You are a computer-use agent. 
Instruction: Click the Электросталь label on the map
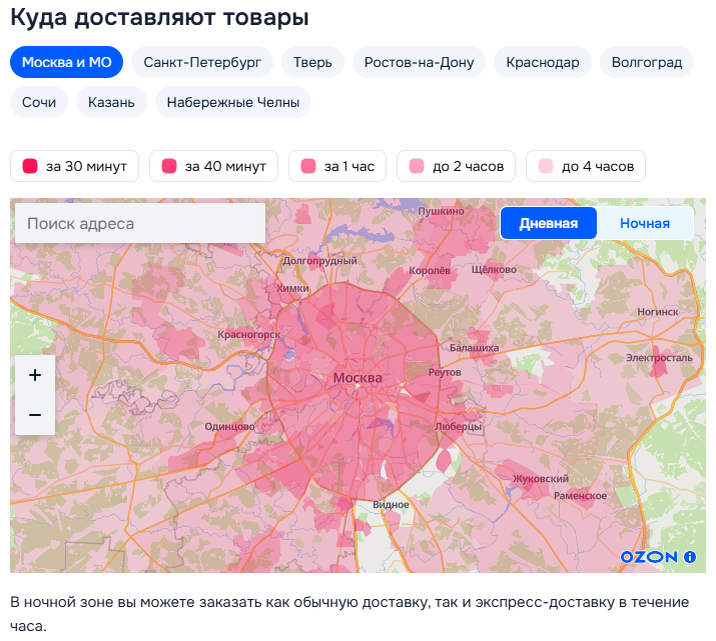pyautogui.click(x=659, y=358)
